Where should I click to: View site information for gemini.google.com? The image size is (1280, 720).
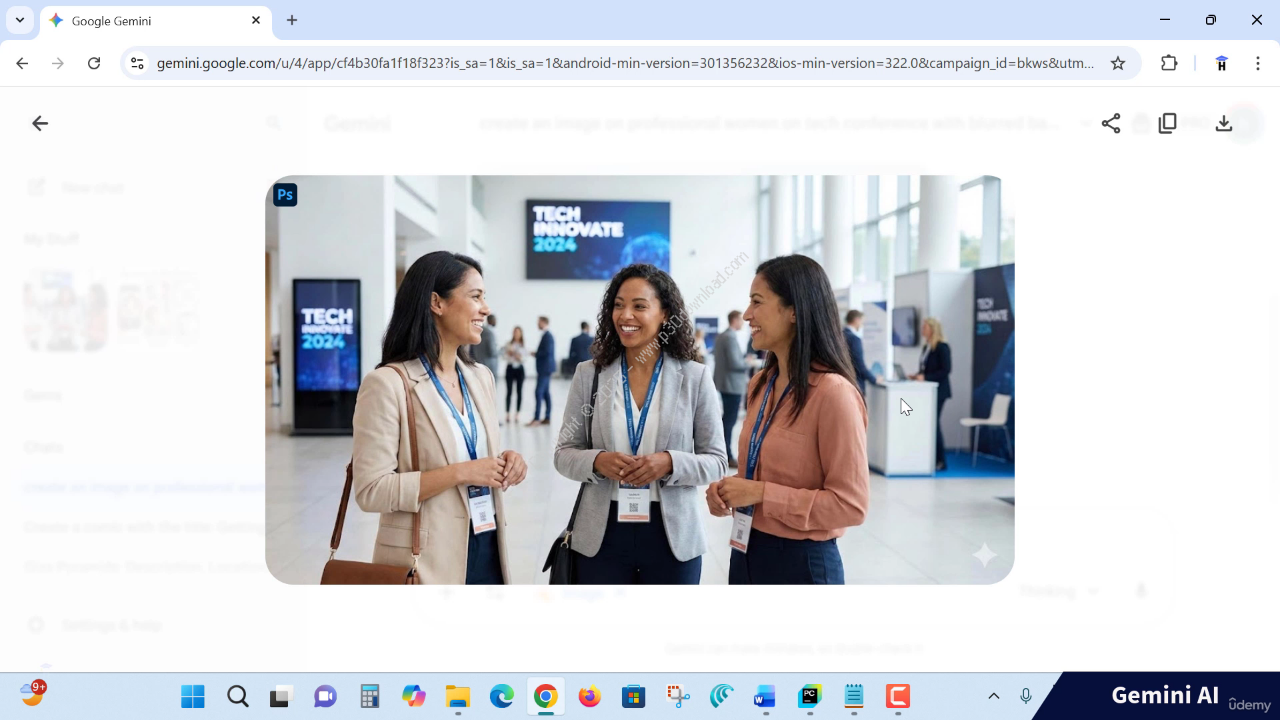tap(138, 63)
